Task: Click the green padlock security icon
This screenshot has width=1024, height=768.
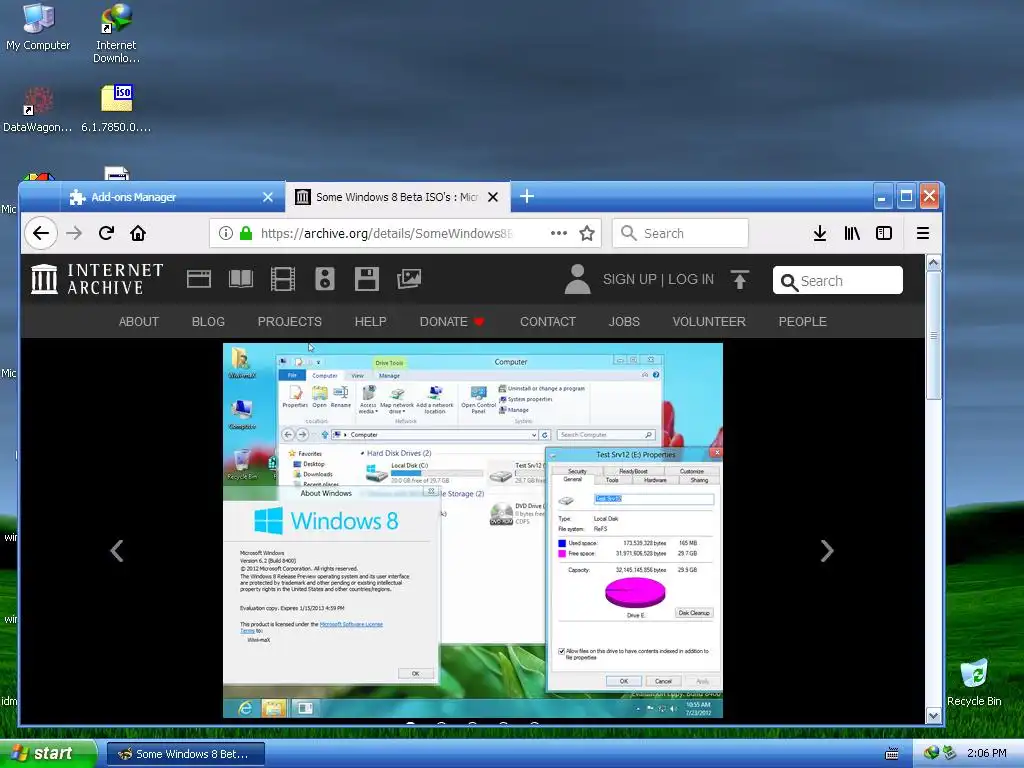Action: 246,233
